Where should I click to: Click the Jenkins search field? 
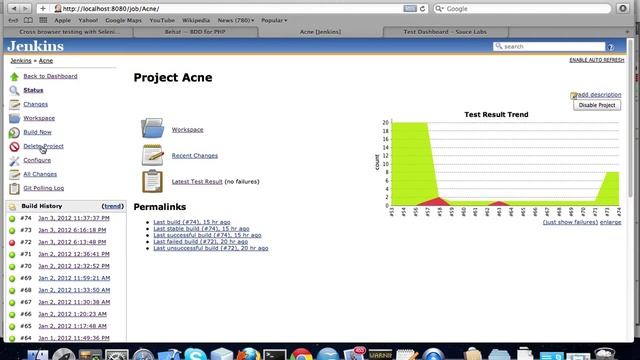point(549,47)
